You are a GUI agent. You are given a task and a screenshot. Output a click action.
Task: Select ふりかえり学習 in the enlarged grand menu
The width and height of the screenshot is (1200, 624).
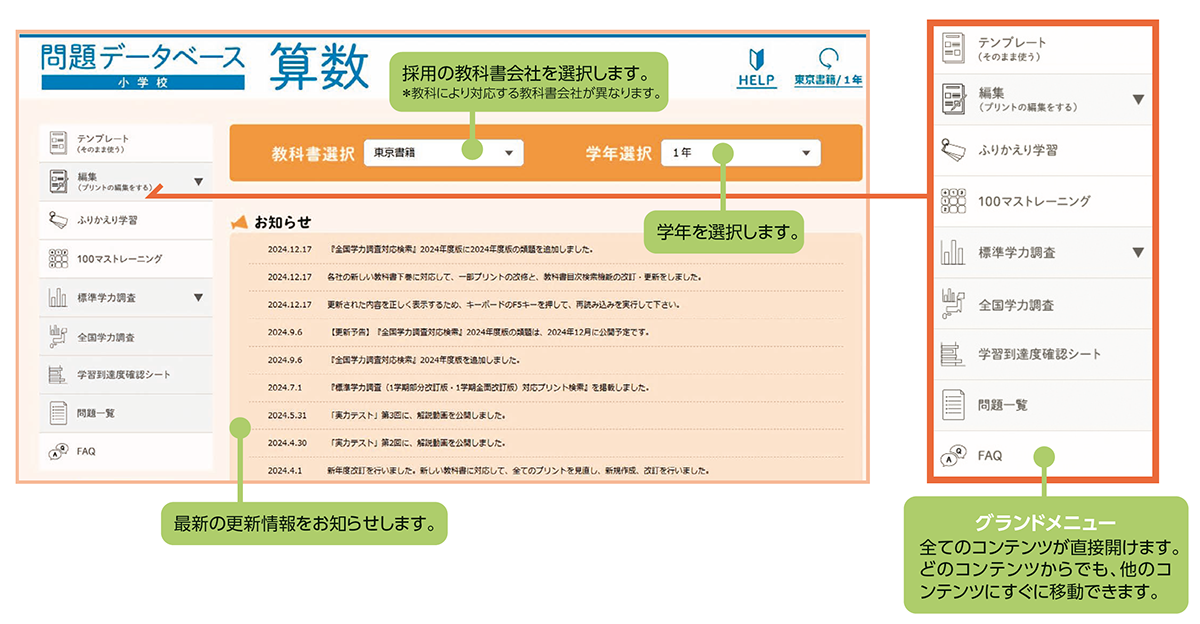tap(1017, 150)
